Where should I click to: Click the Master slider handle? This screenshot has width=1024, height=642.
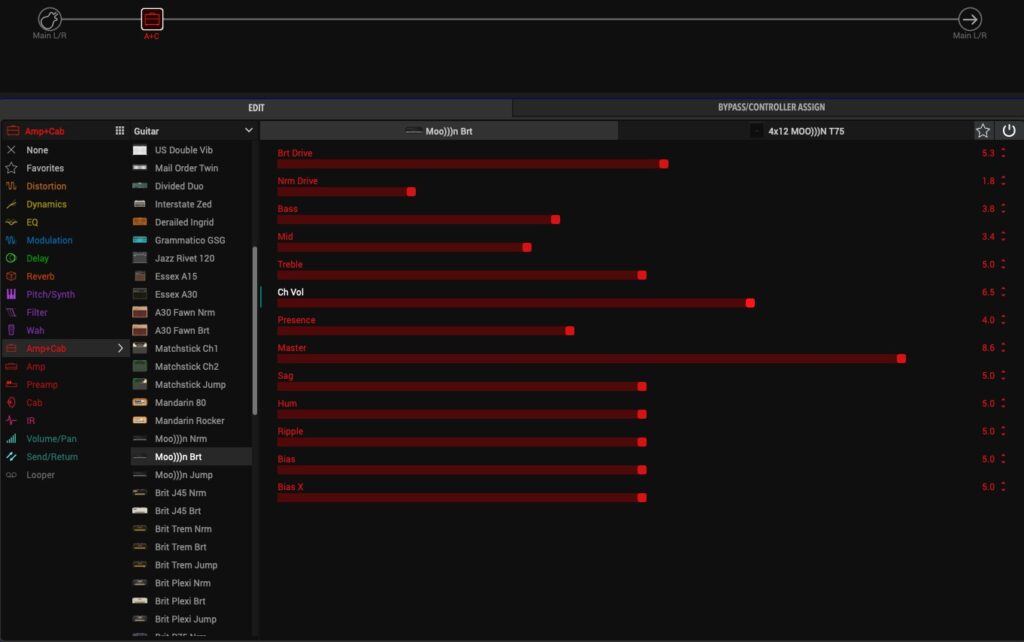tap(901, 358)
